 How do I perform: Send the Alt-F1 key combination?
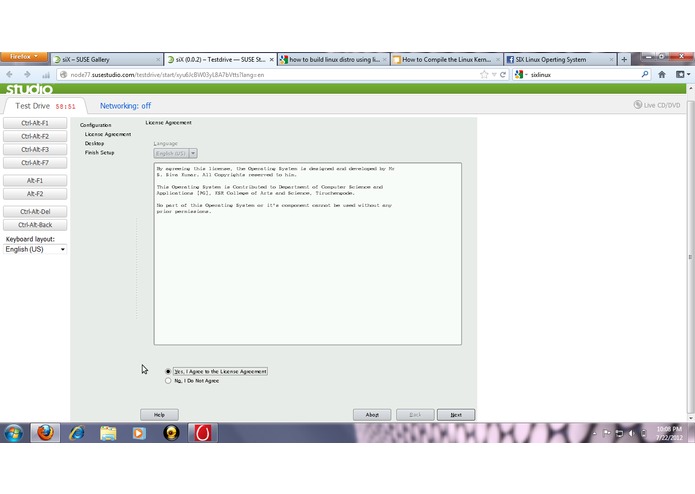coord(35,181)
